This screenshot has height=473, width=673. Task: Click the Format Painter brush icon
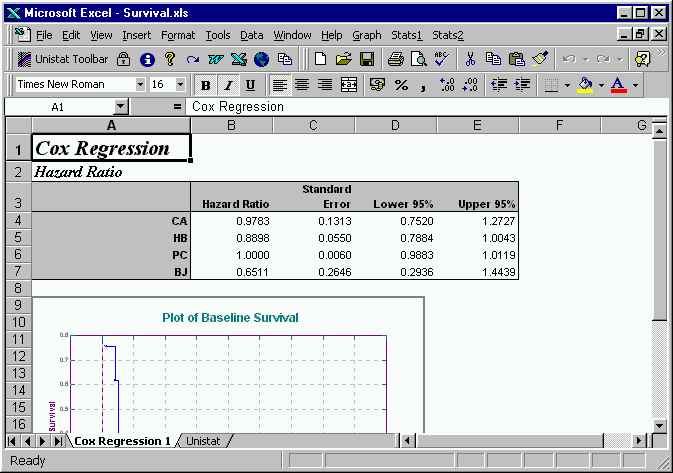(x=540, y=59)
